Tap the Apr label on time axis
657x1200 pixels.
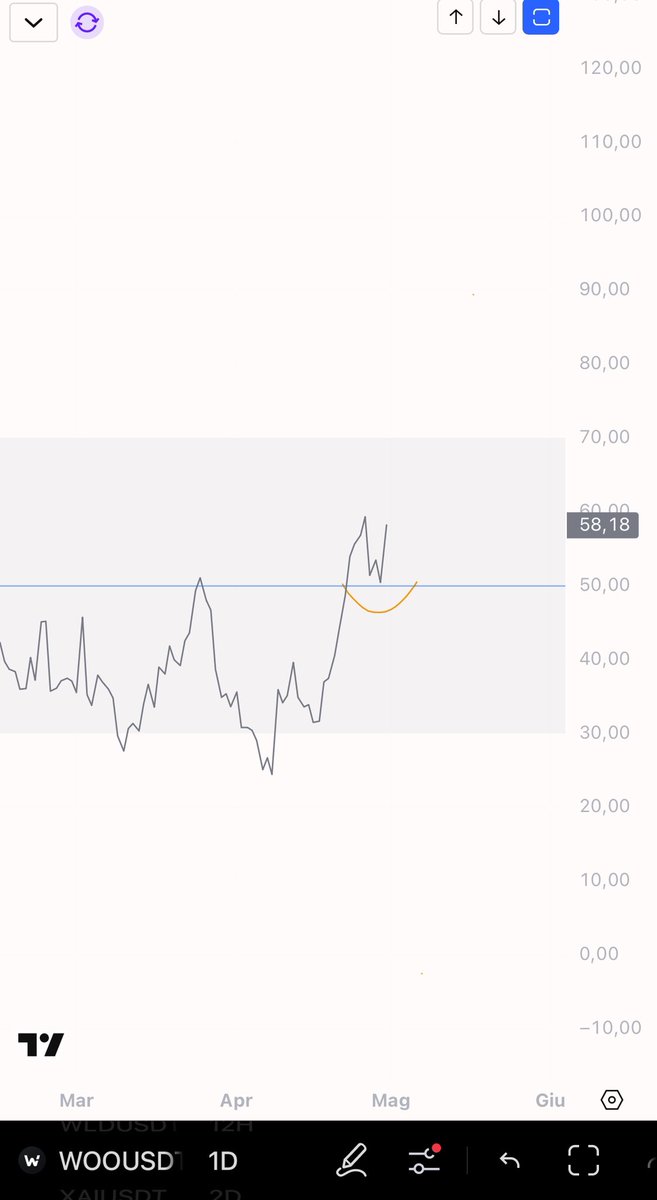click(236, 1100)
